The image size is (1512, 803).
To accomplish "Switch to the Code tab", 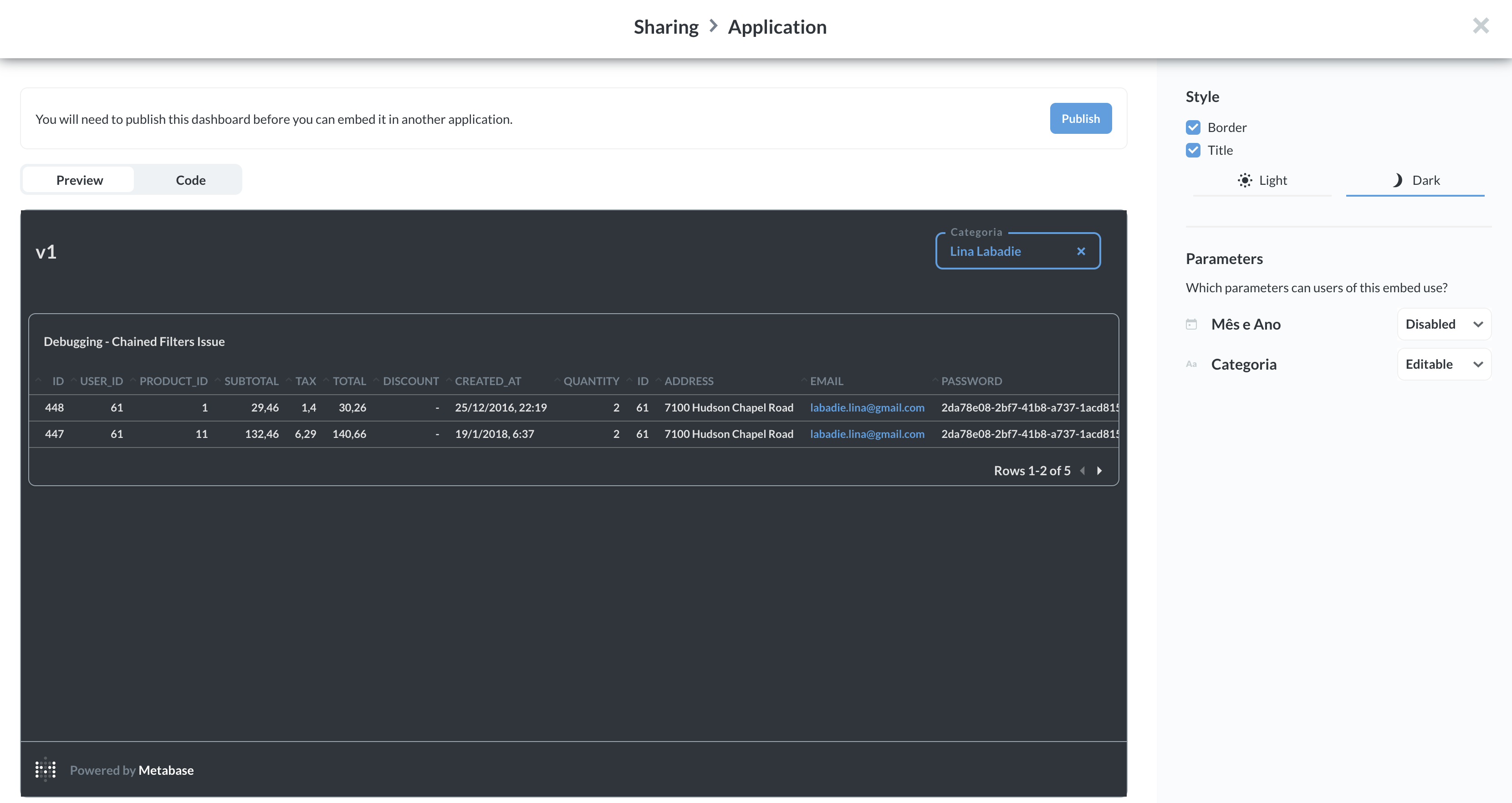I will pos(189,179).
